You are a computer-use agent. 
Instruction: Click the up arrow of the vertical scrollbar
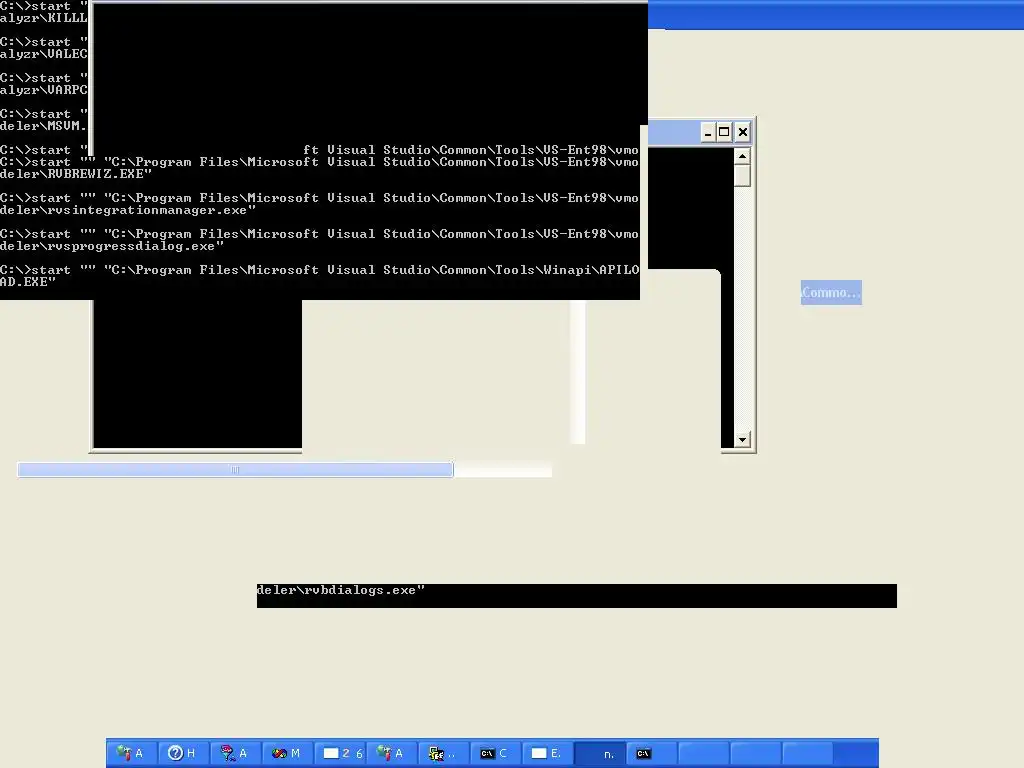742,156
